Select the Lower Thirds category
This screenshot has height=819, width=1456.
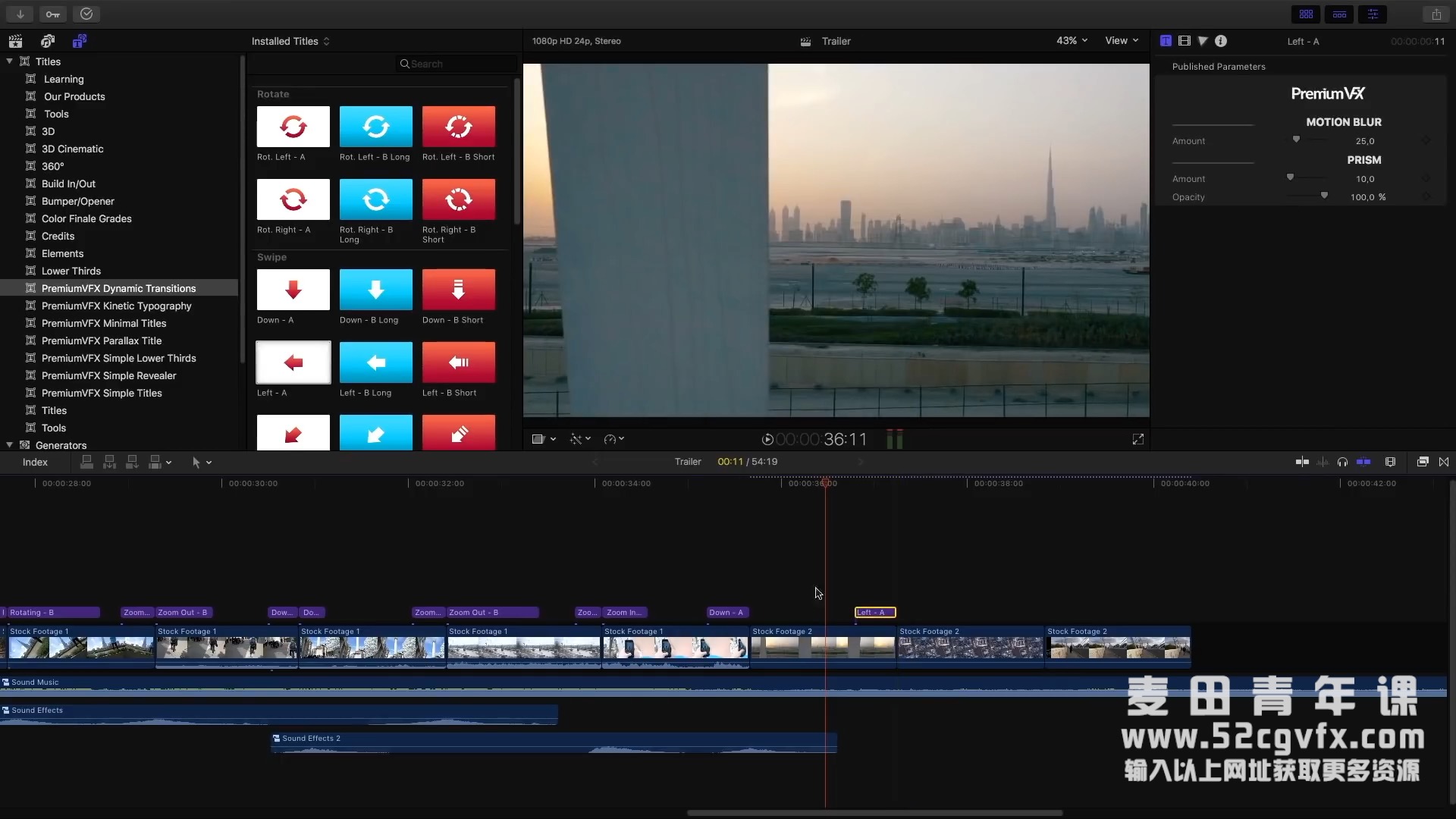point(71,271)
